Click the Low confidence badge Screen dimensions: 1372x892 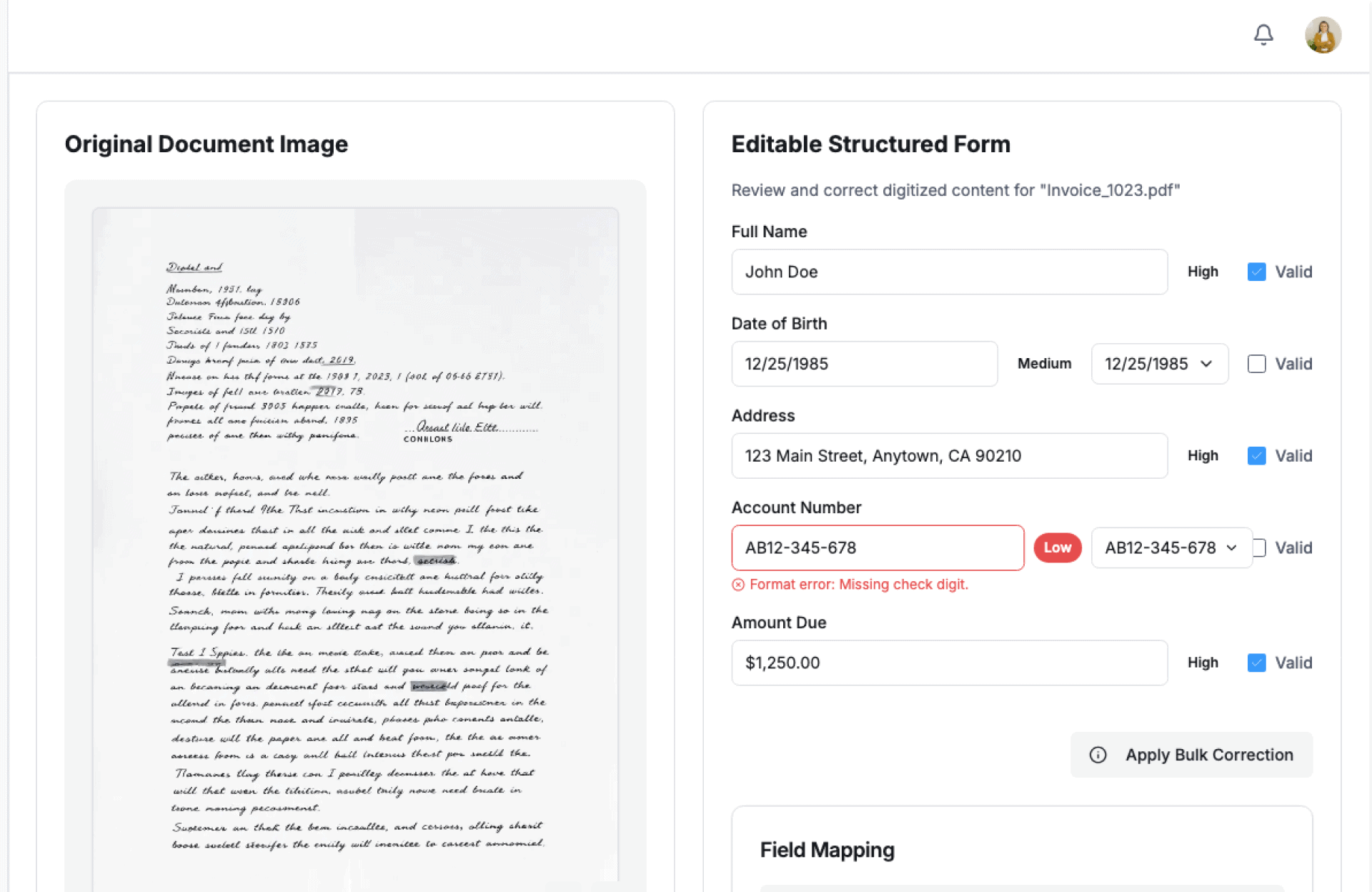click(1057, 547)
